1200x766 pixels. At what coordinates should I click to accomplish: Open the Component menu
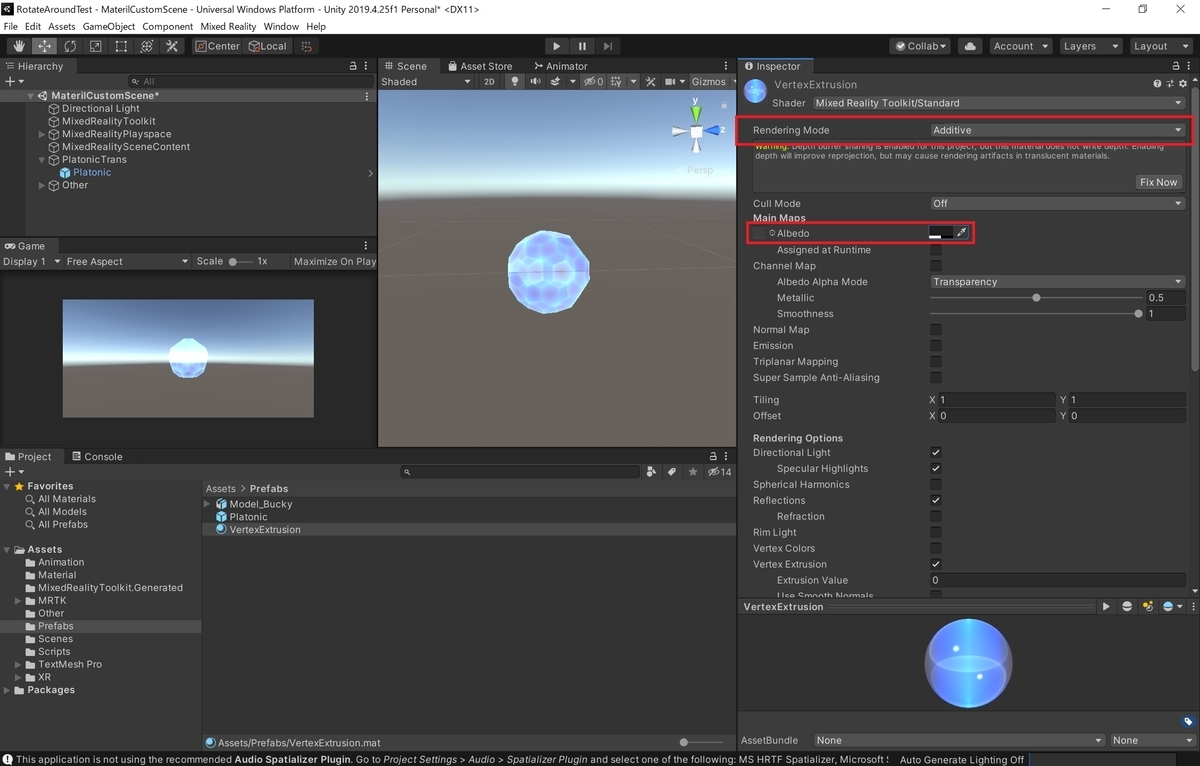coord(168,26)
